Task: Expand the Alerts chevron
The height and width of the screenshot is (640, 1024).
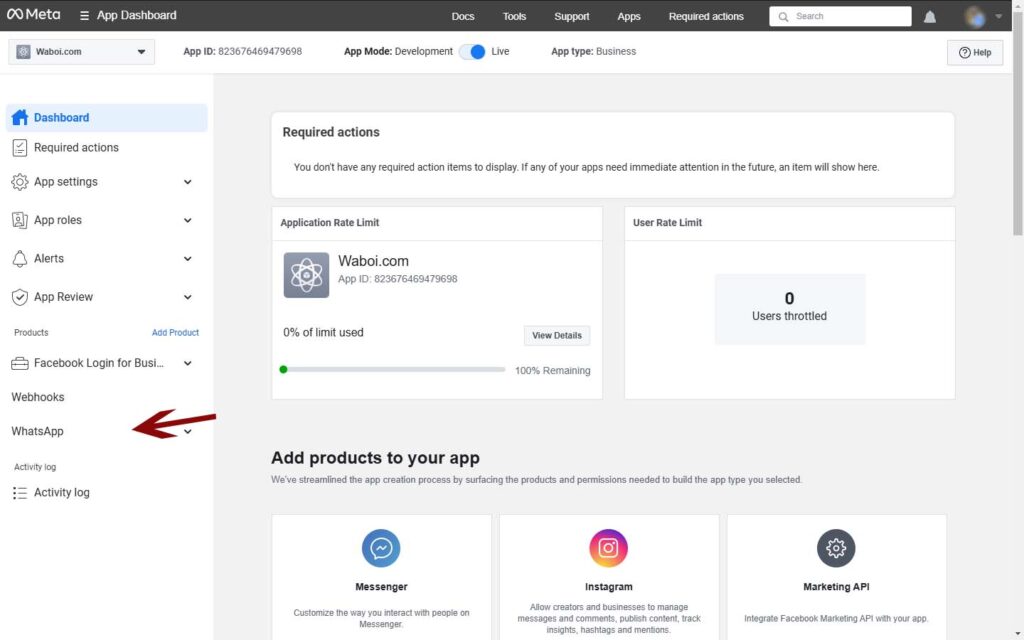Action: (x=187, y=259)
